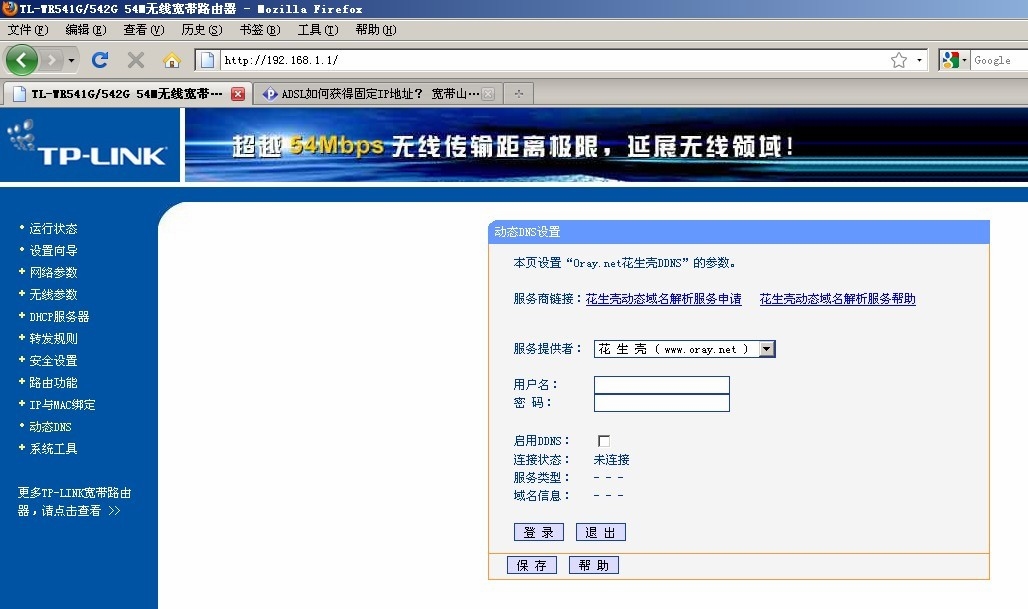The height and width of the screenshot is (609, 1028).
Task: Click the 密码 input field
Action: coord(662,403)
